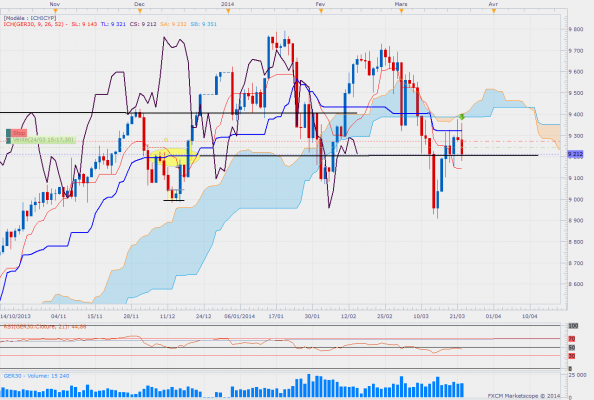Select the red Stop order label

click(19, 133)
